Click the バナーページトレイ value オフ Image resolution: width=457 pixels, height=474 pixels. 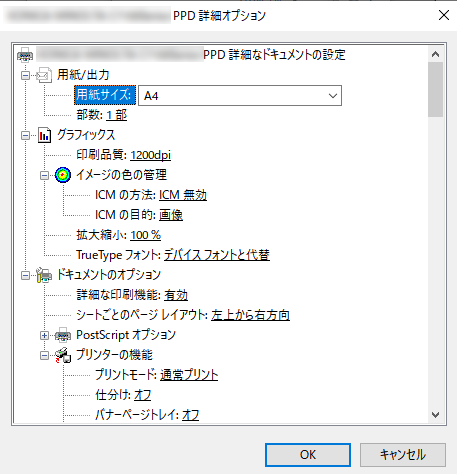point(190,415)
